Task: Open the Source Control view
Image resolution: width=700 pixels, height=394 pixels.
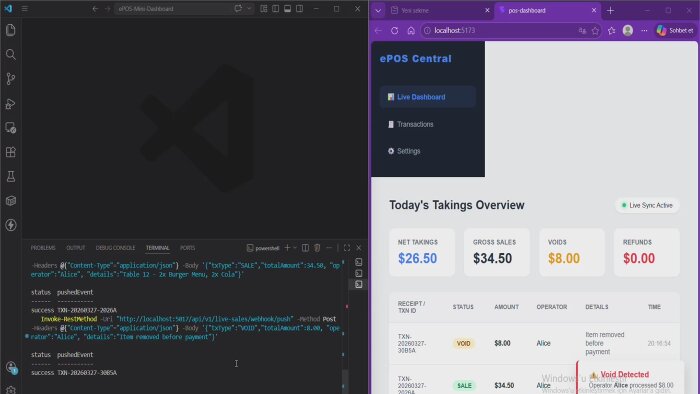Action: point(11,79)
